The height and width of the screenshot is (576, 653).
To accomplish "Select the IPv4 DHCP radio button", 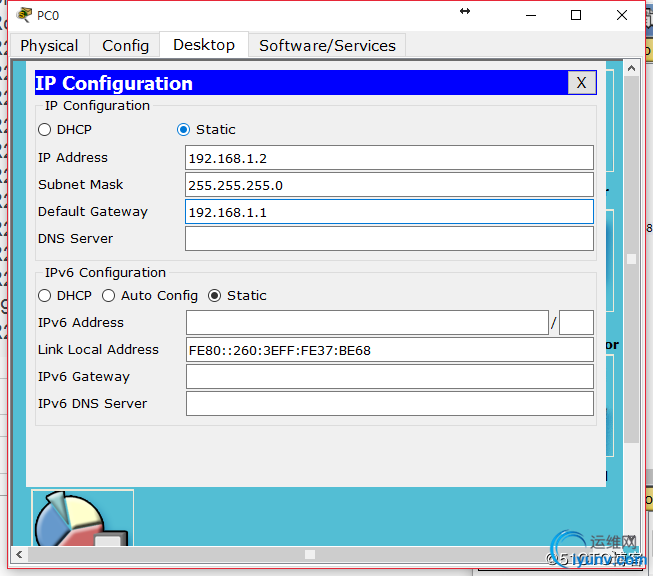I will click(x=44, y=129).
